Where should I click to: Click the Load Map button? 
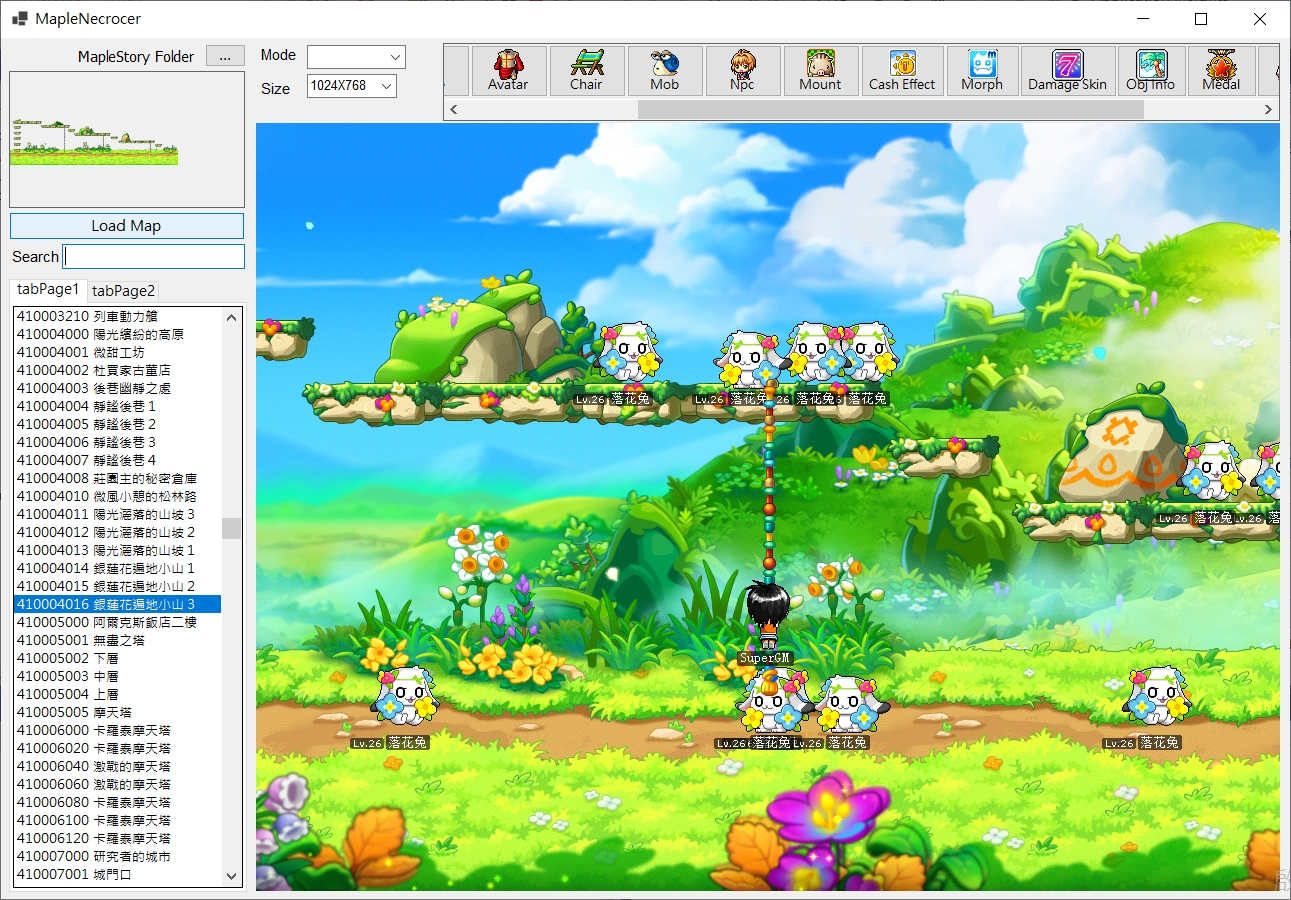[x=127, y=226]
